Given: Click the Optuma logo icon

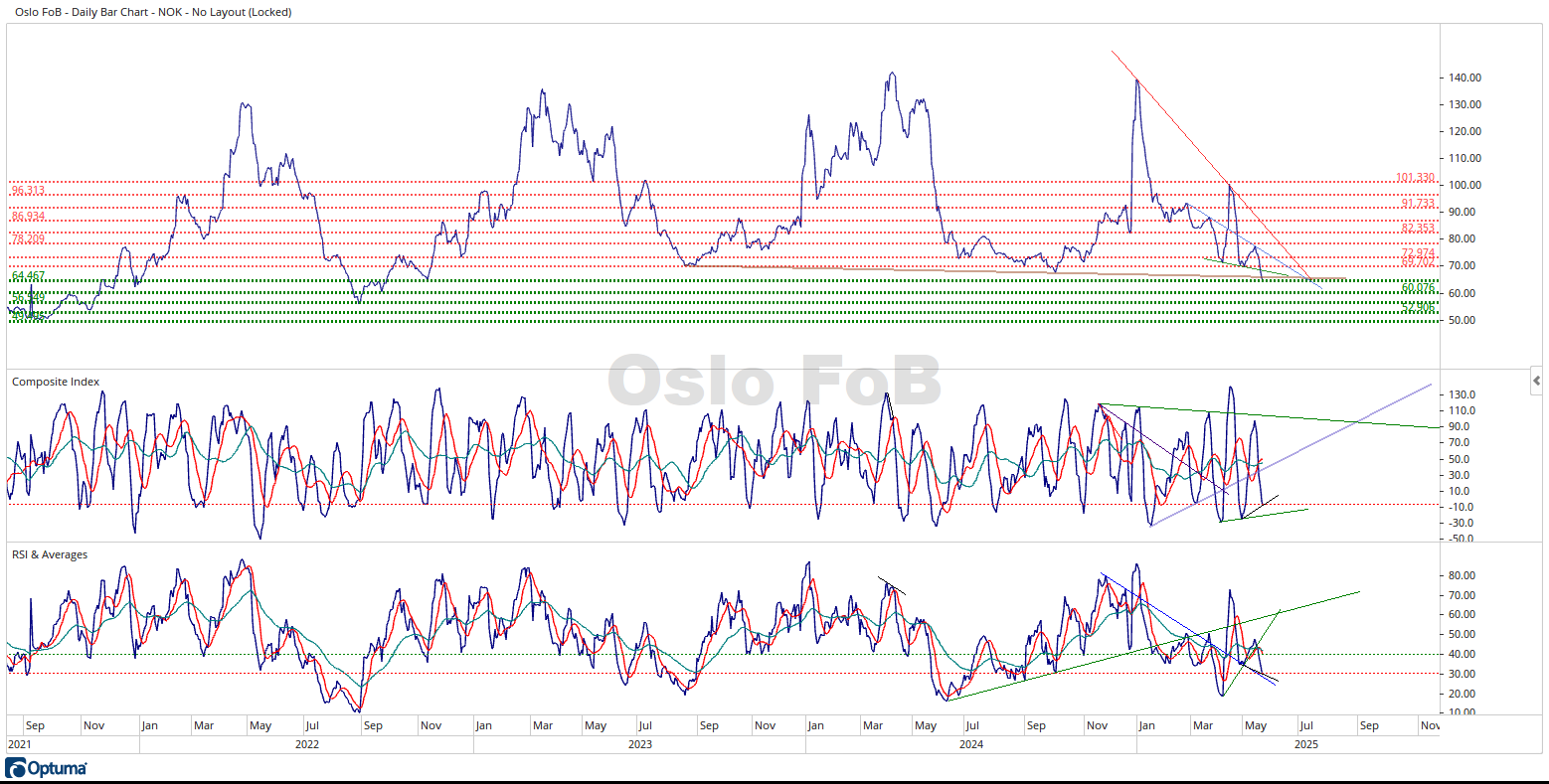Looking at the screenshot, I should (x=16, y=768).
